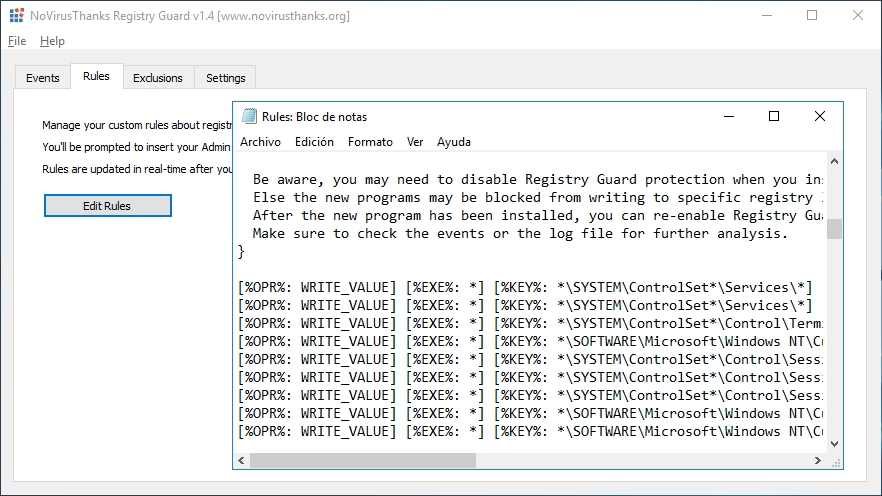Viewport: 882px width, 496px height.
Task: Close the Rules Notepad window
Action: pyautogui.click(x=820, y=116)
